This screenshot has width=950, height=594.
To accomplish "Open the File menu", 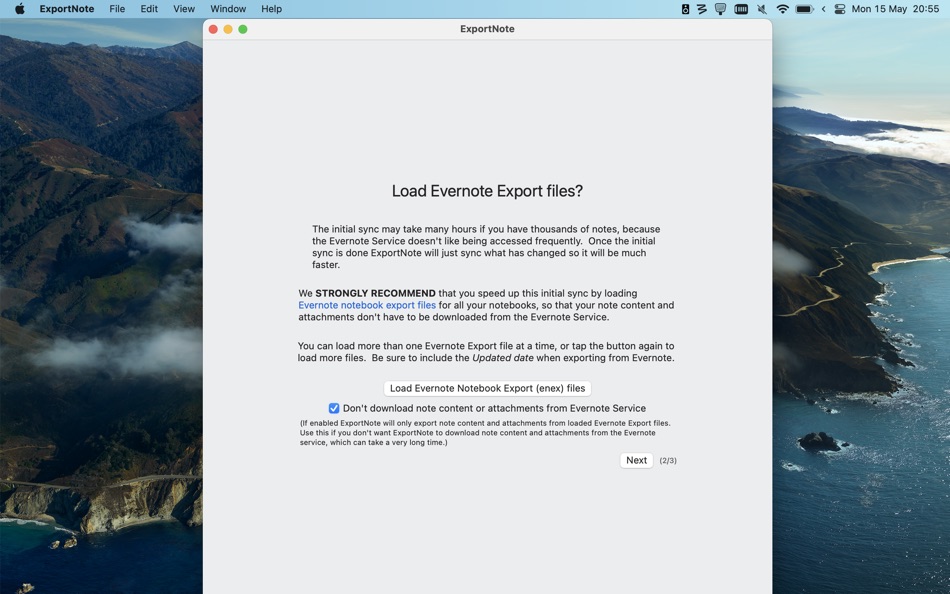I will pyautogui.click(x=117, y=9).
